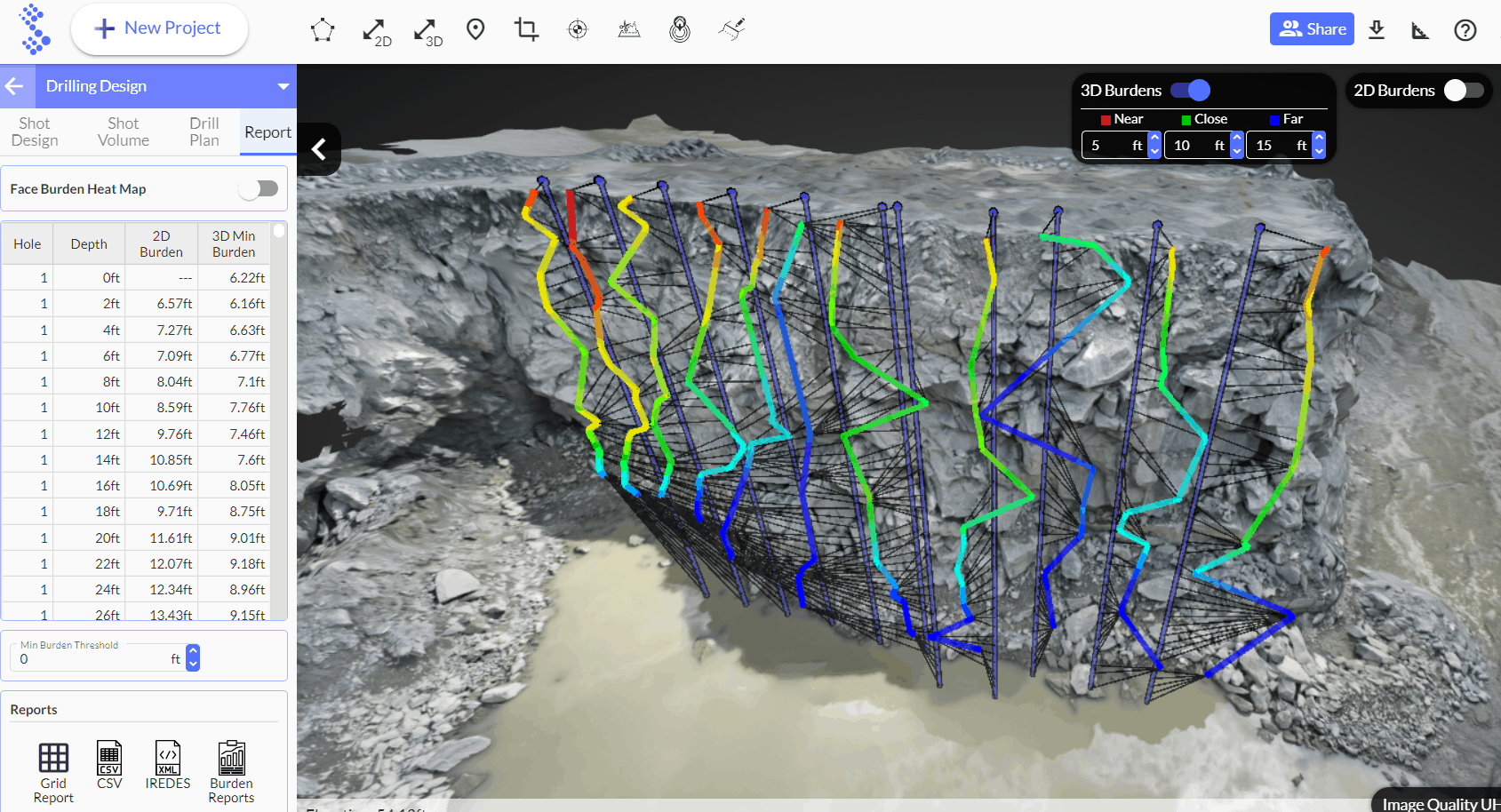Screen dimensions: 1501x812
Task: Export the IREDES XML file
Action: click(x=168, y=765)
